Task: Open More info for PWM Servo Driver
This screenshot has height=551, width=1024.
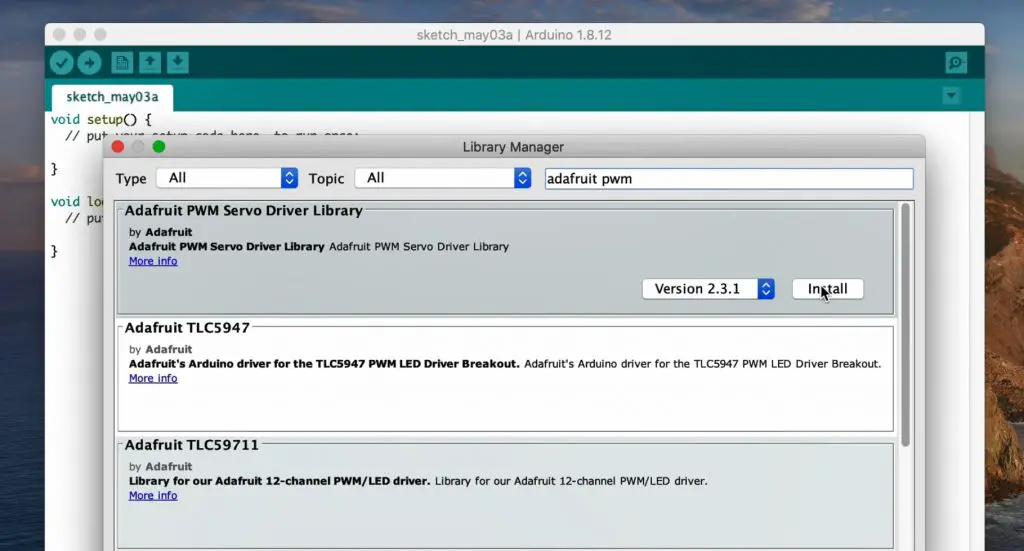Action: pyautogui.click(x=153, y=261)
